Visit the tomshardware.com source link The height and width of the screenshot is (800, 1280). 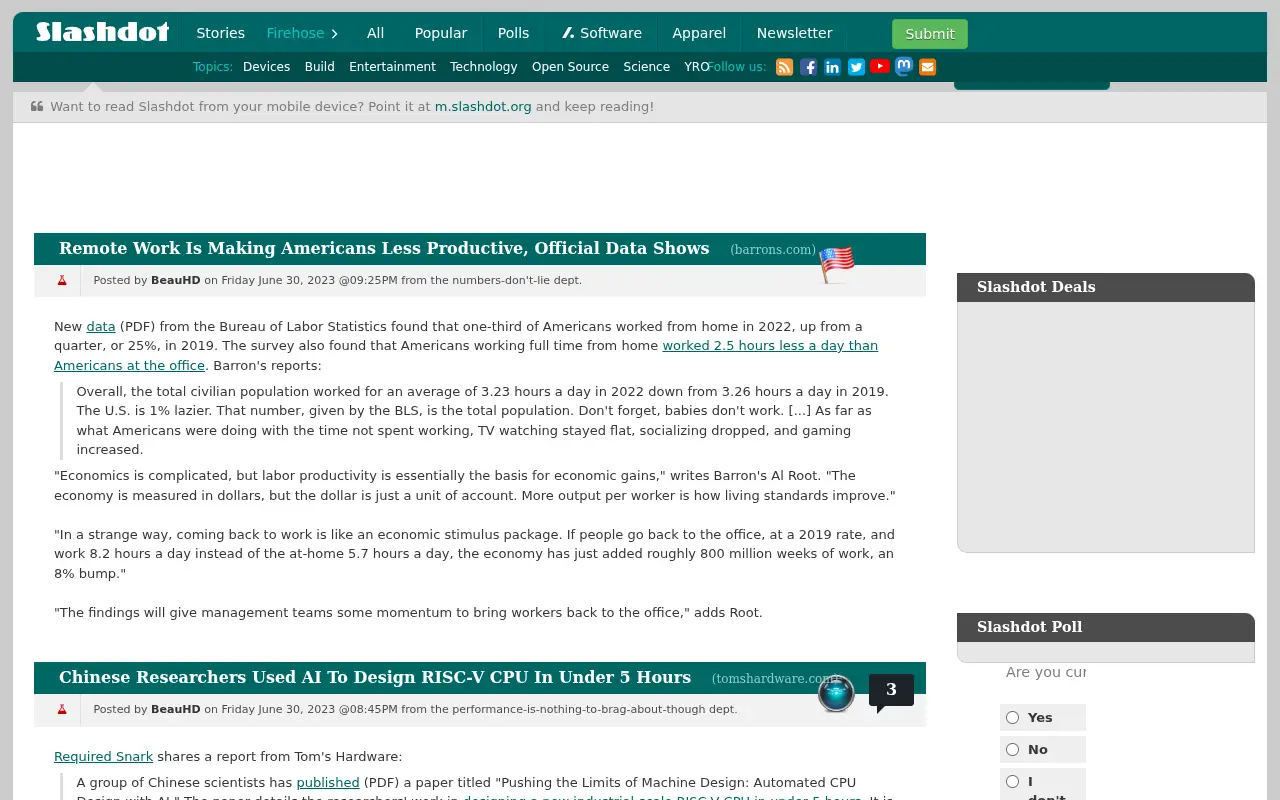[775, 679]
